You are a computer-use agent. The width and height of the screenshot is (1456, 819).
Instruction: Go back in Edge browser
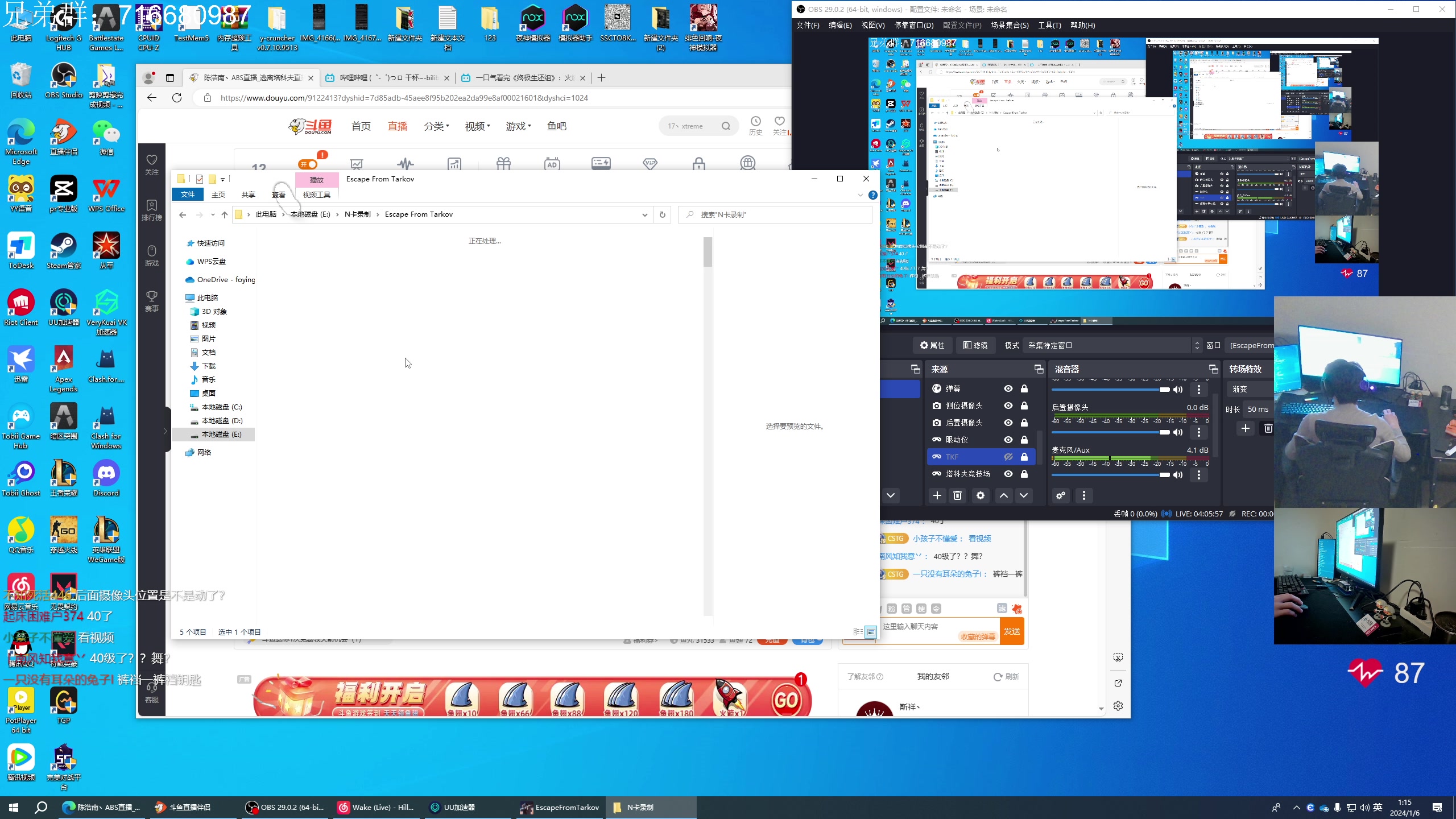pyautogui.click(x=152, y=98)
